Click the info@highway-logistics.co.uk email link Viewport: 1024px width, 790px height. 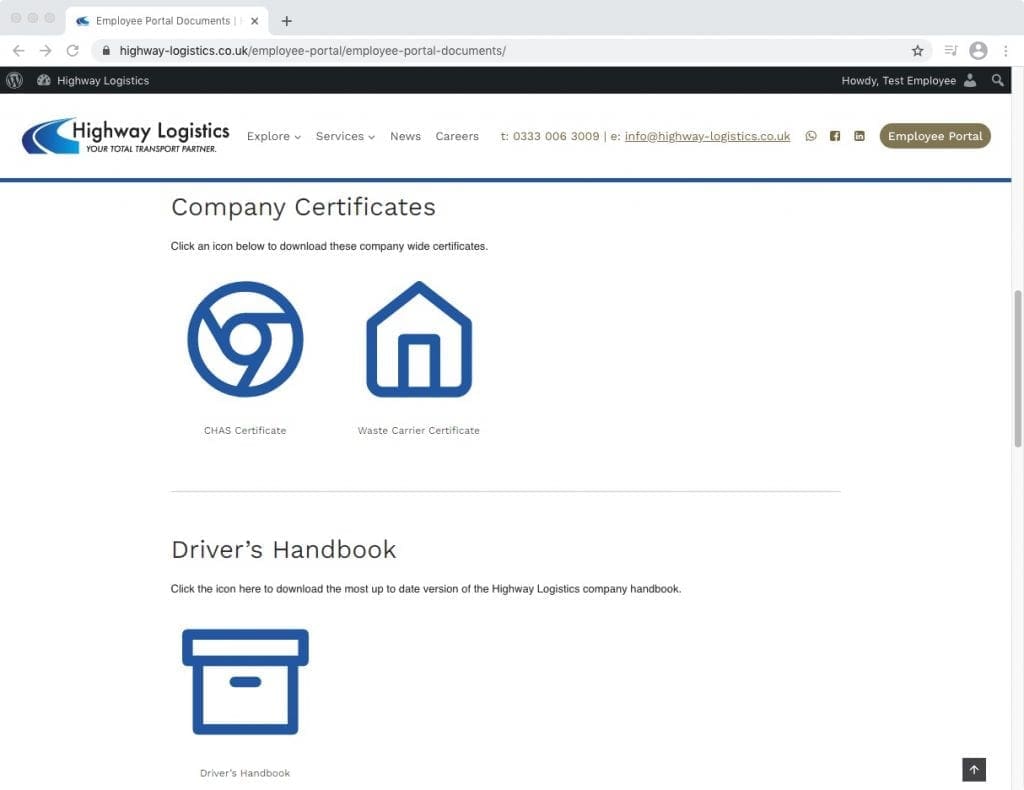(707, 136)
